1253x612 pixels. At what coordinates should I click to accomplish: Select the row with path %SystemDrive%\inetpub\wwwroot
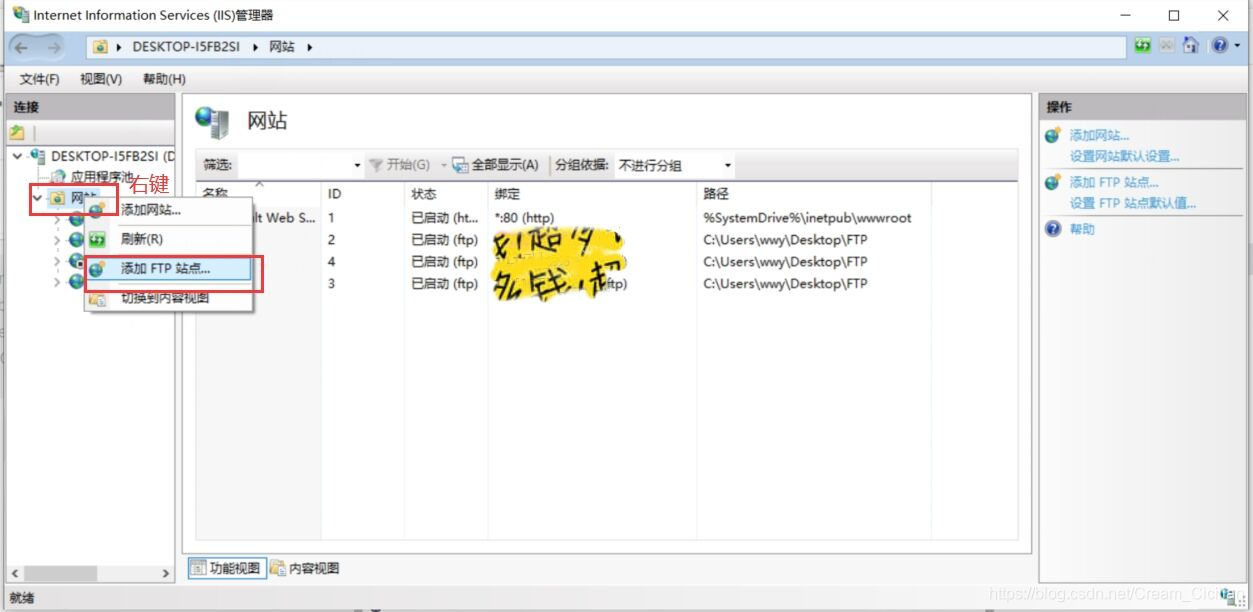(606, 218)
